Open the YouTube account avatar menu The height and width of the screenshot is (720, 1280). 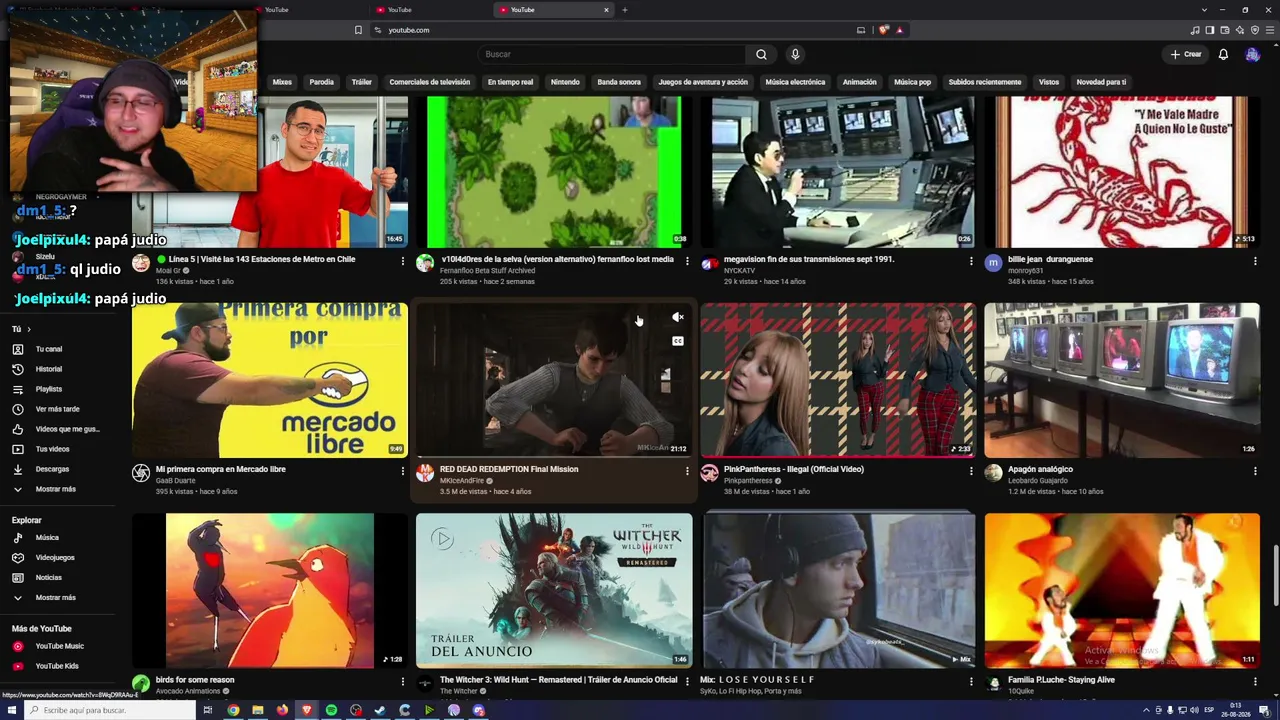[1252, 54]
